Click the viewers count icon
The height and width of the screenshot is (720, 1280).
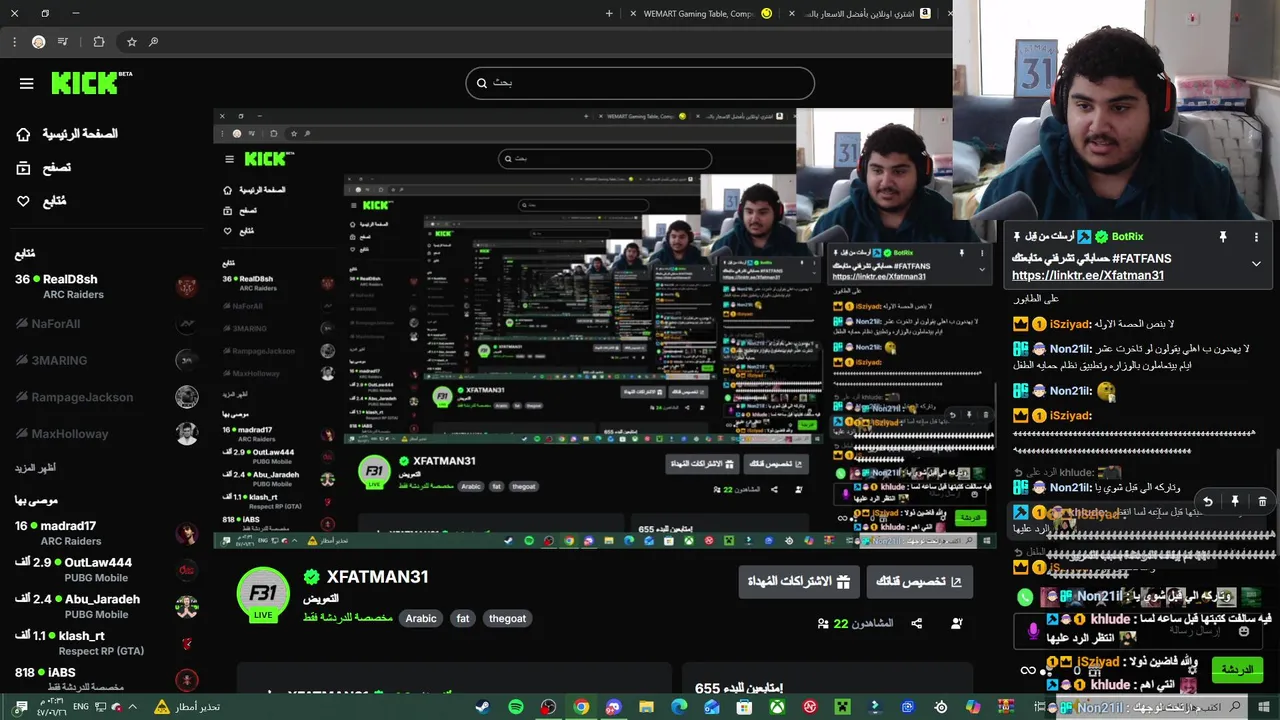823,624
